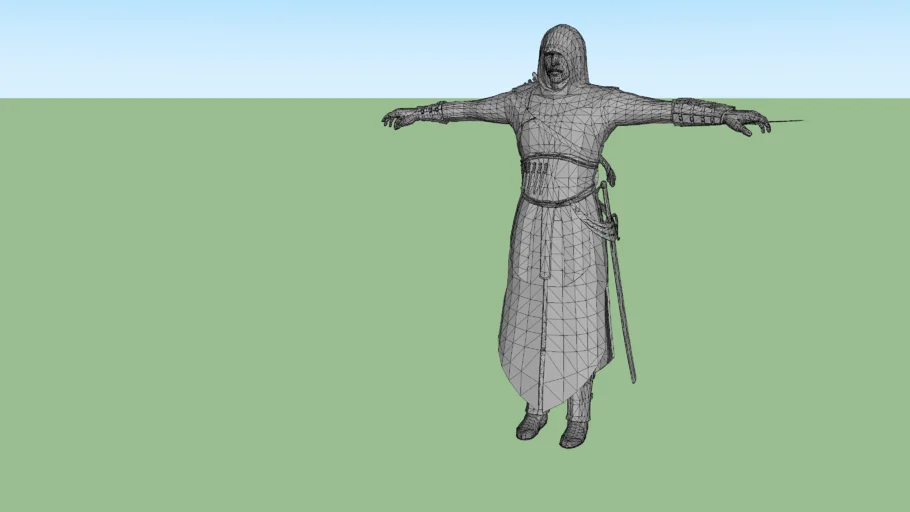Select the boot on the screen's right side
Screen dimensions: 910x512
(x=574, y=433)
